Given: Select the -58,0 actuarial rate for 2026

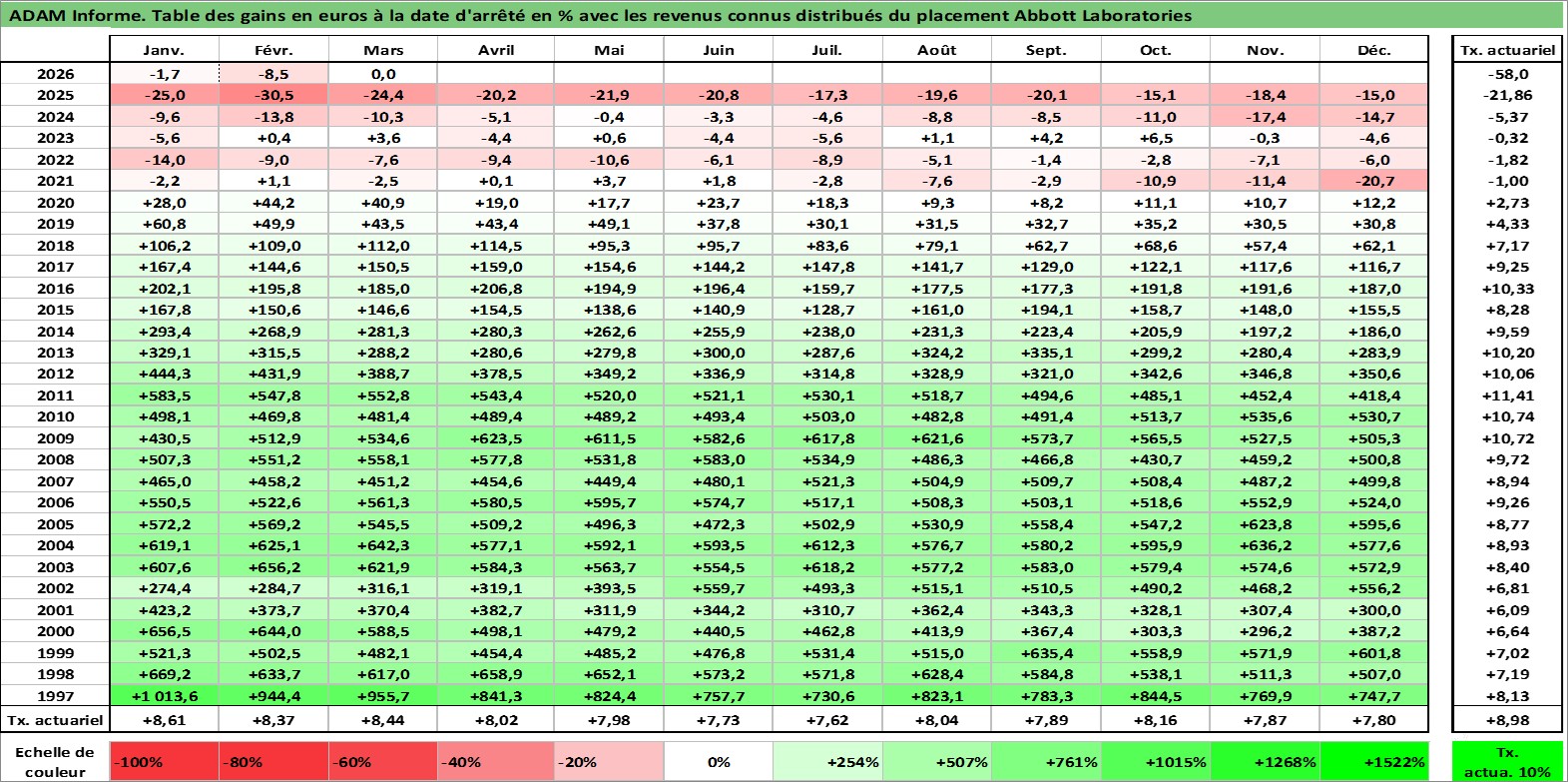Looking at the screenshot, I should click(x=1507, y=74).
